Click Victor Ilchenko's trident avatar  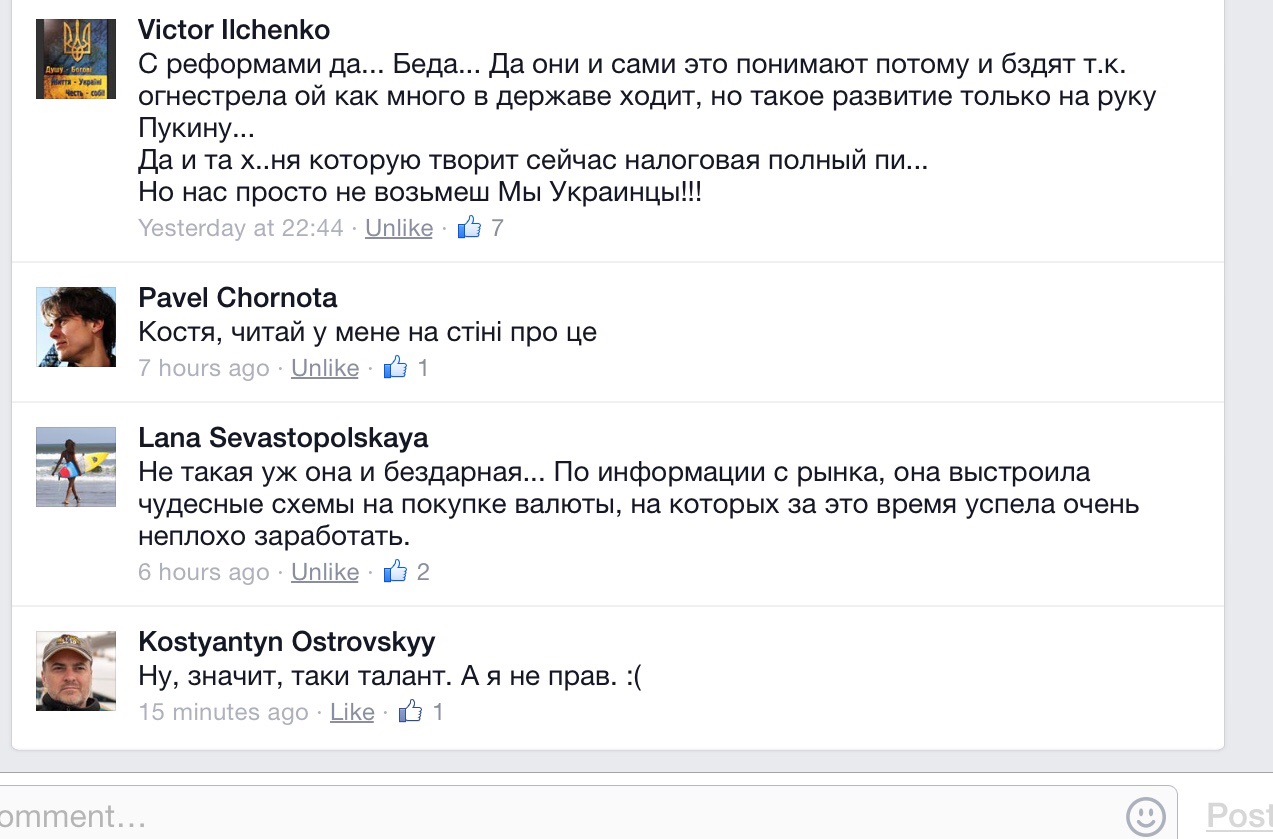(x=76, y=59)
